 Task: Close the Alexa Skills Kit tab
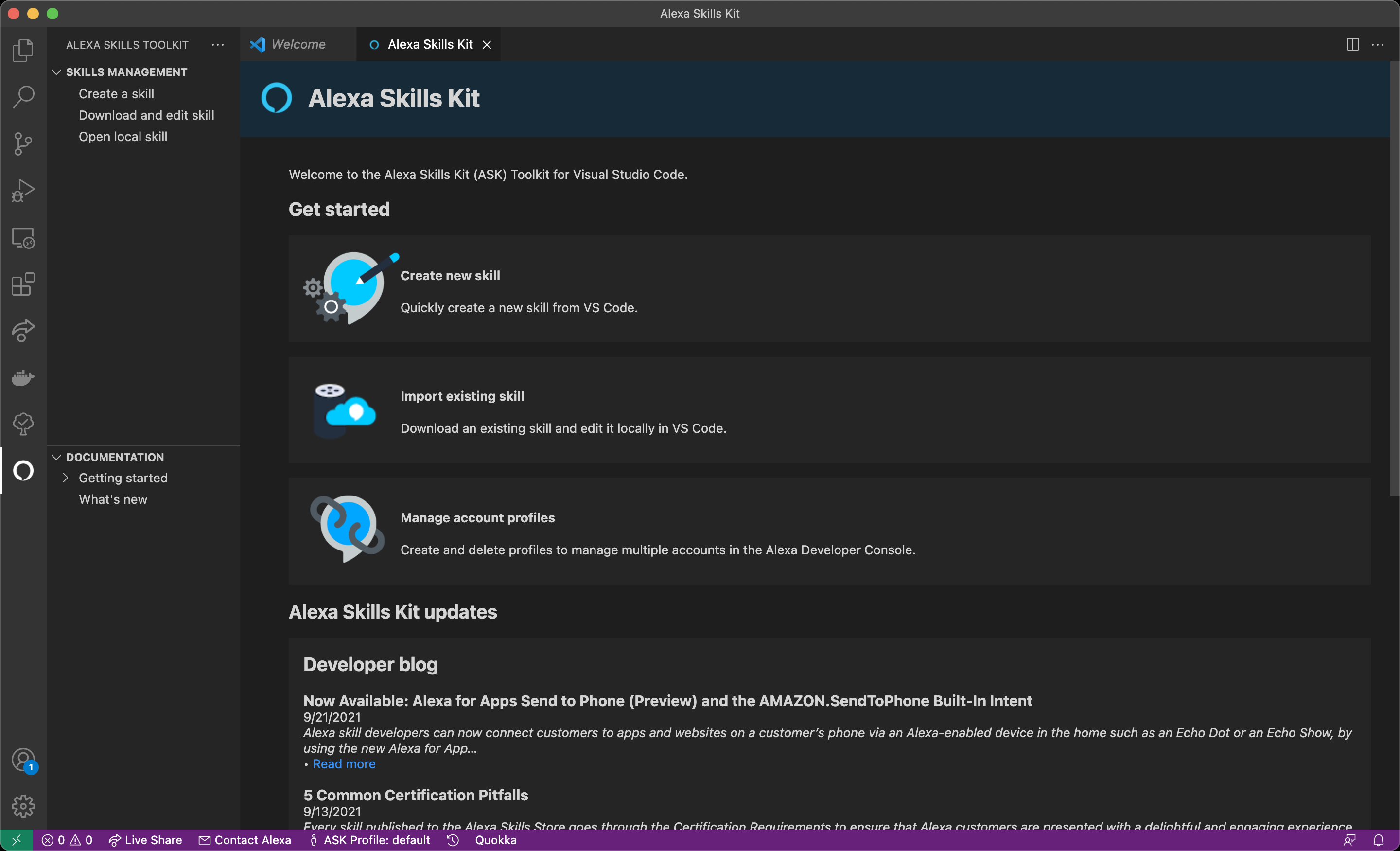click(x=487, y=44)
